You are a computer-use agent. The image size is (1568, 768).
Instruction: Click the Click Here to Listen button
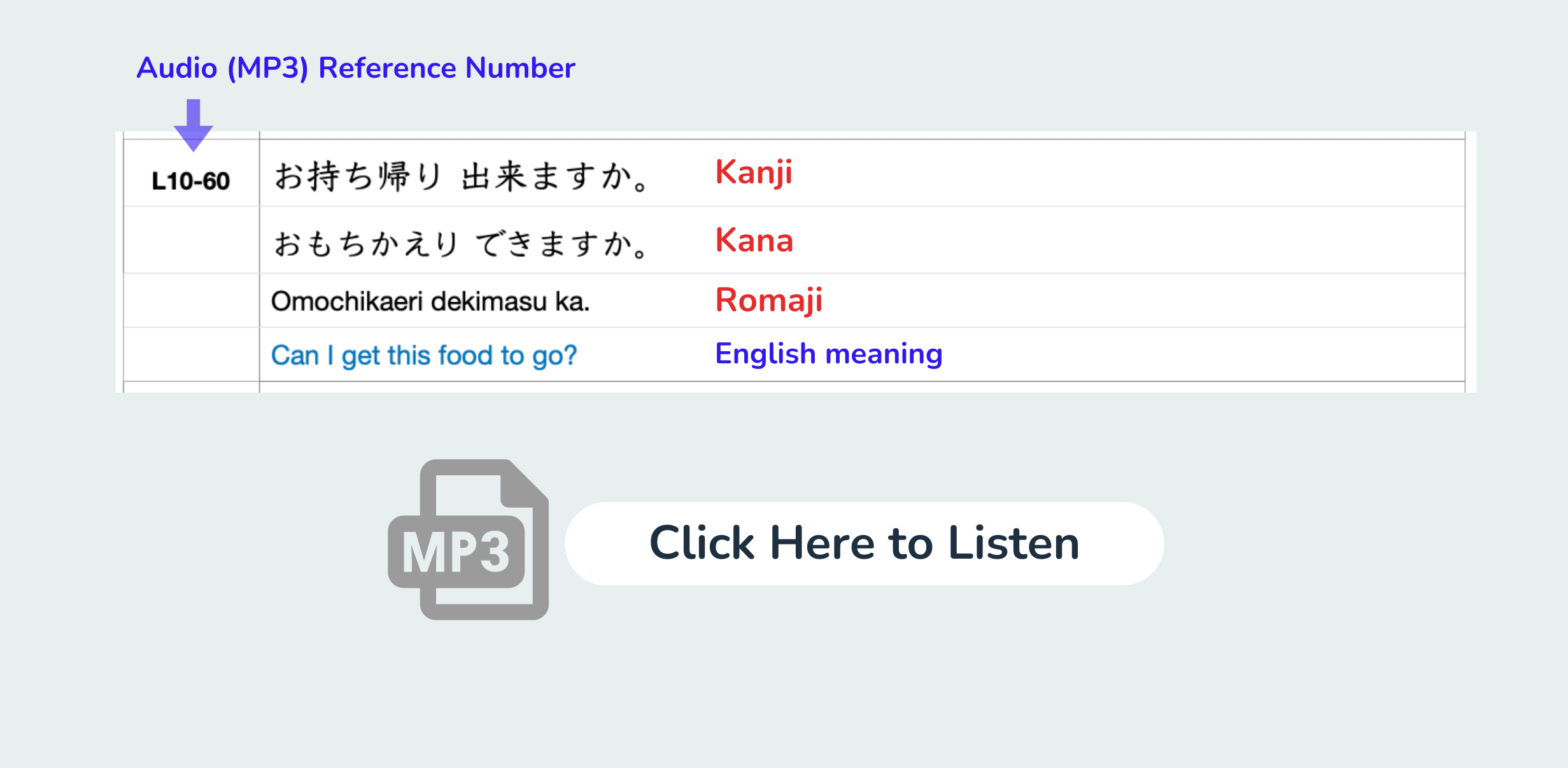click(865, 543)
